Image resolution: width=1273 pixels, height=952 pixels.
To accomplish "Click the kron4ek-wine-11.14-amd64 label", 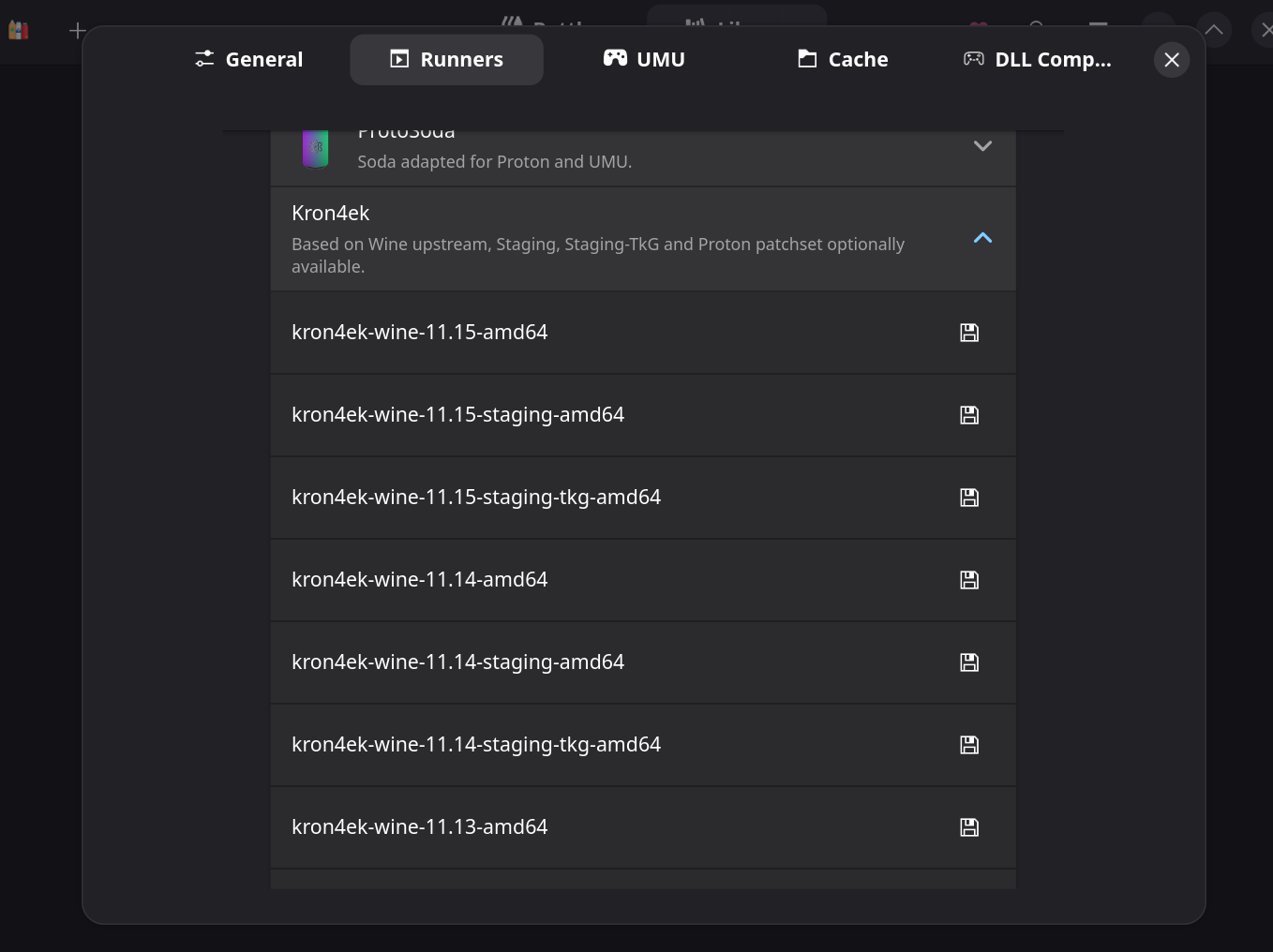I will pyautogui.click(x=419, y=580).
